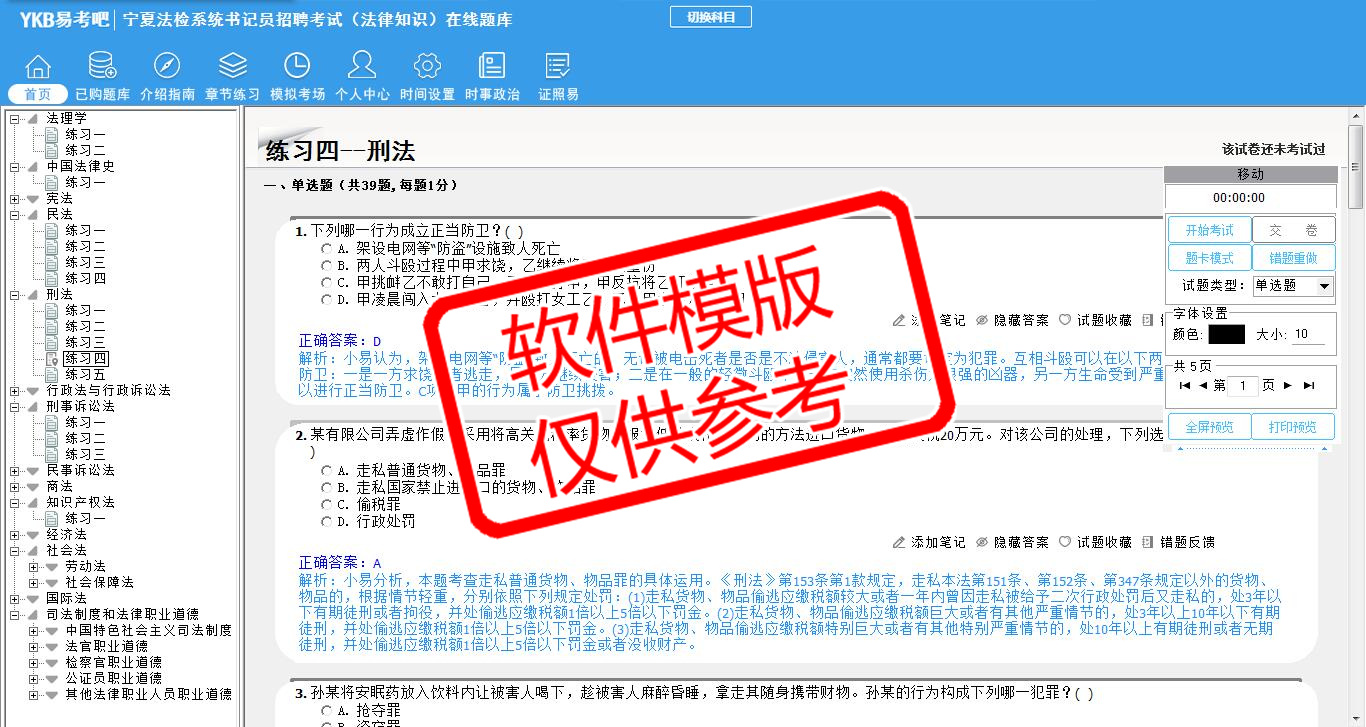Viewport: 1366px width, 727px height.
Task: Collapse the 民法 tree node
Action: point(15,214)
